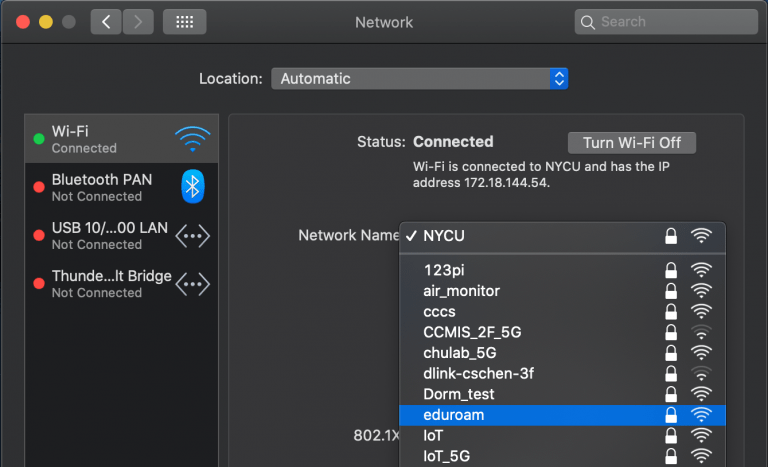Screen dimensions: 768x467
Task: Click the Bluetooth PAN icon
Action: click(x=192, y=187)
